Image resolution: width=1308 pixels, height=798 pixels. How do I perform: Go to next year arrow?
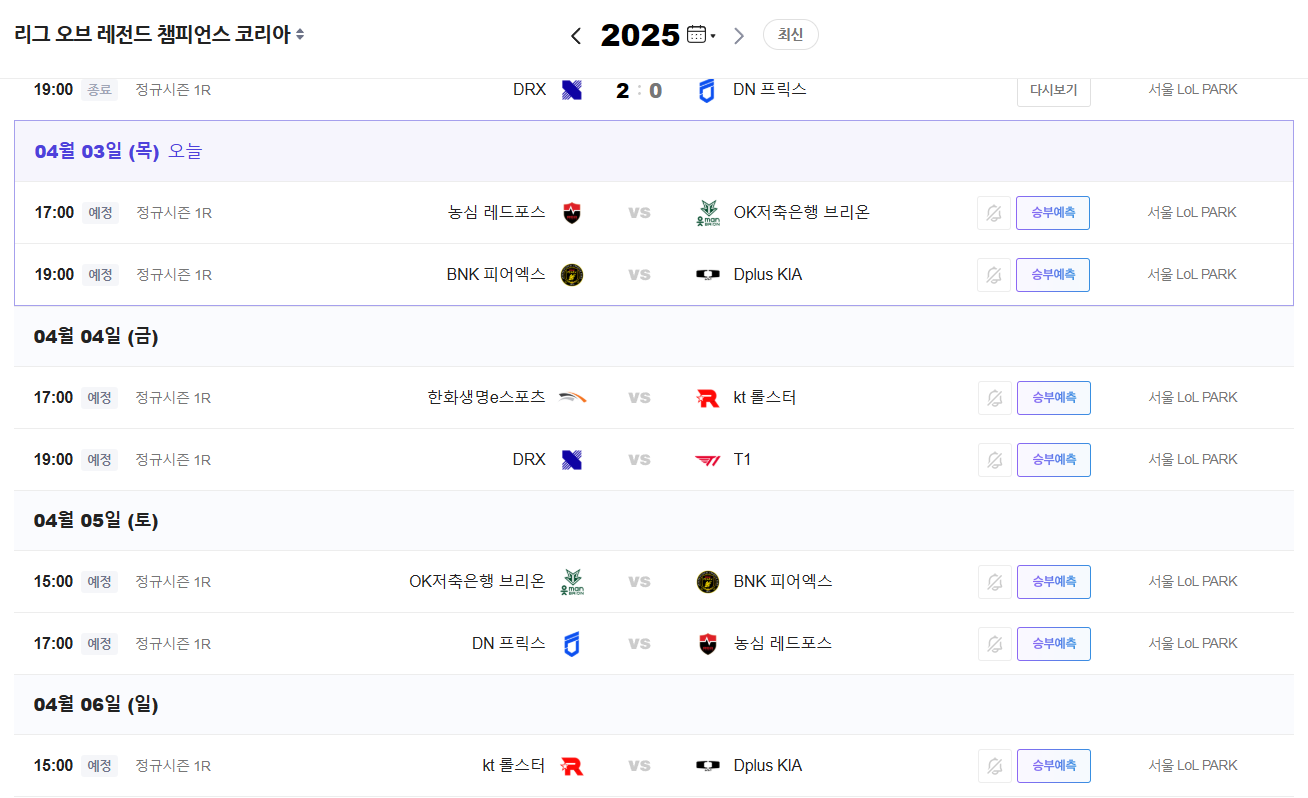739,36
